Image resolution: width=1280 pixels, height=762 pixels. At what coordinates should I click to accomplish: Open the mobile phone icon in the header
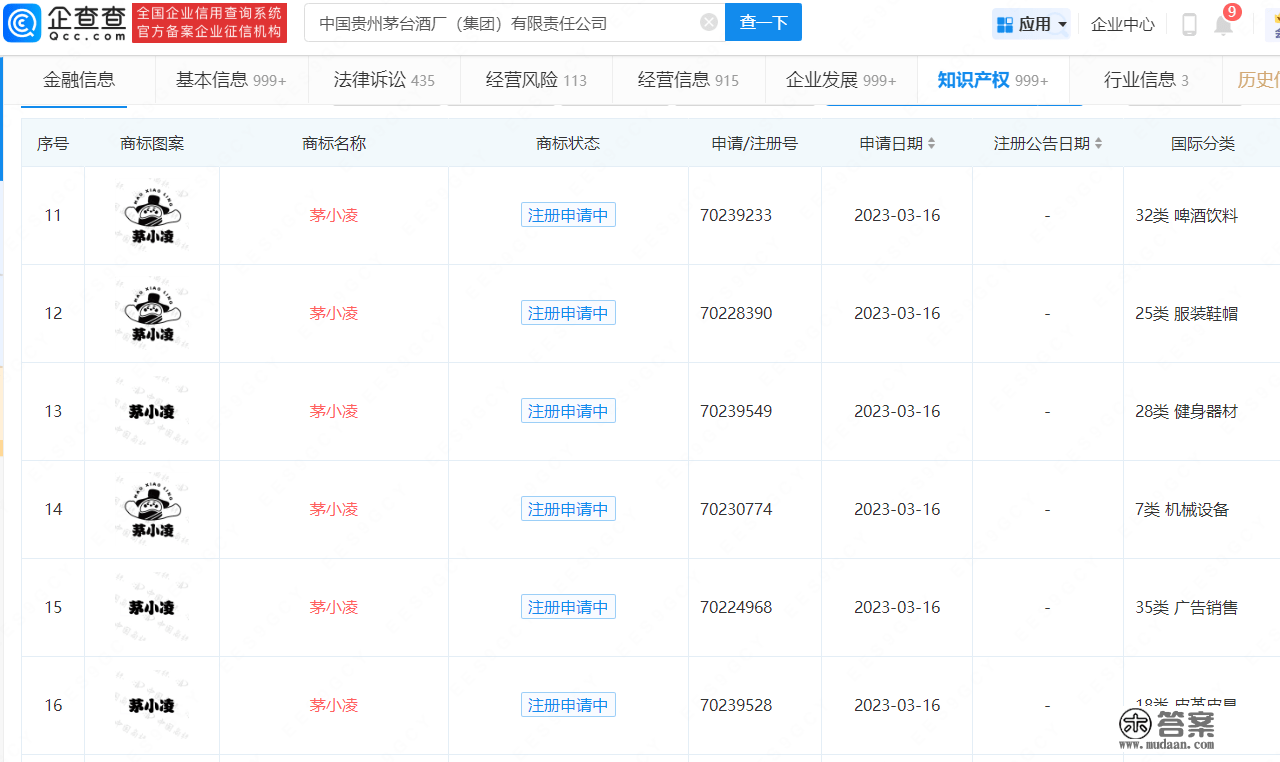tap(1189, 24)
